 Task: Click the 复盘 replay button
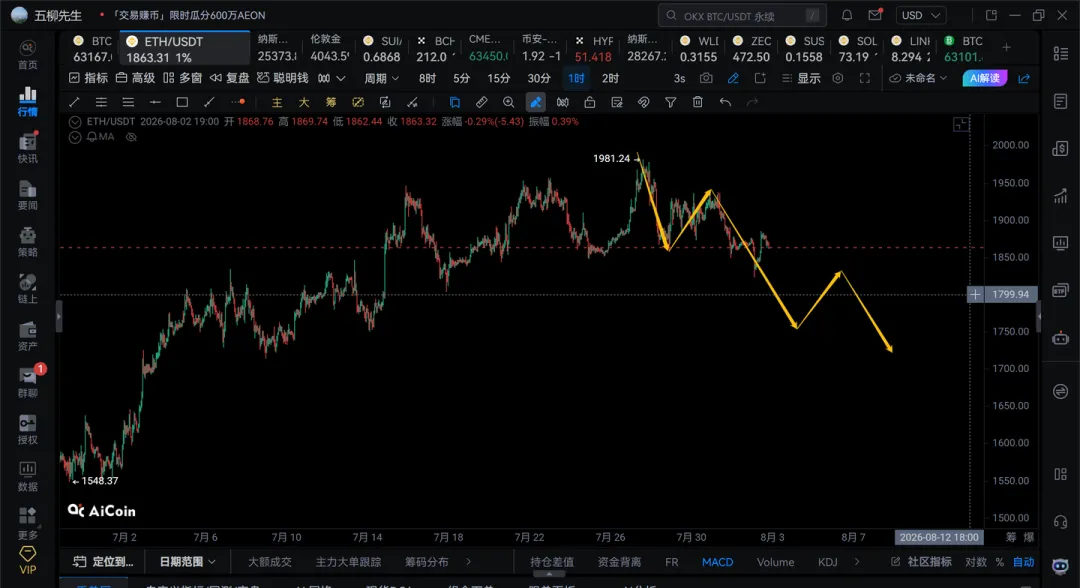[229, 78]
